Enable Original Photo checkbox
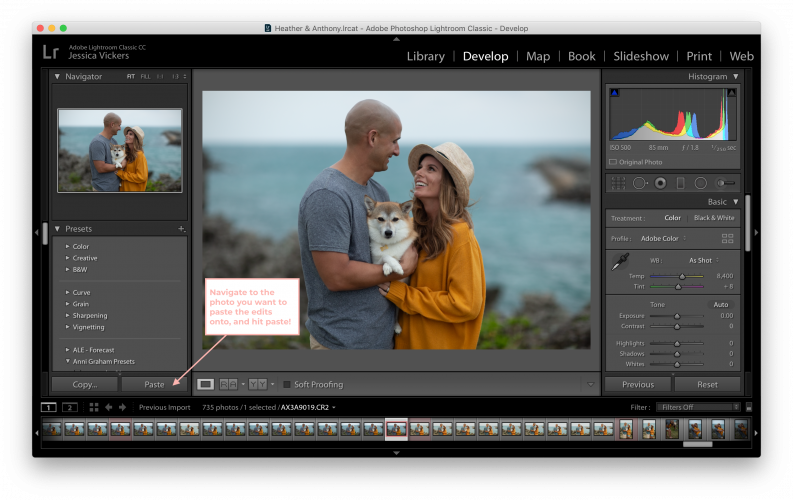The width and height of the screenshot is (793, 500). pos(613,162)
